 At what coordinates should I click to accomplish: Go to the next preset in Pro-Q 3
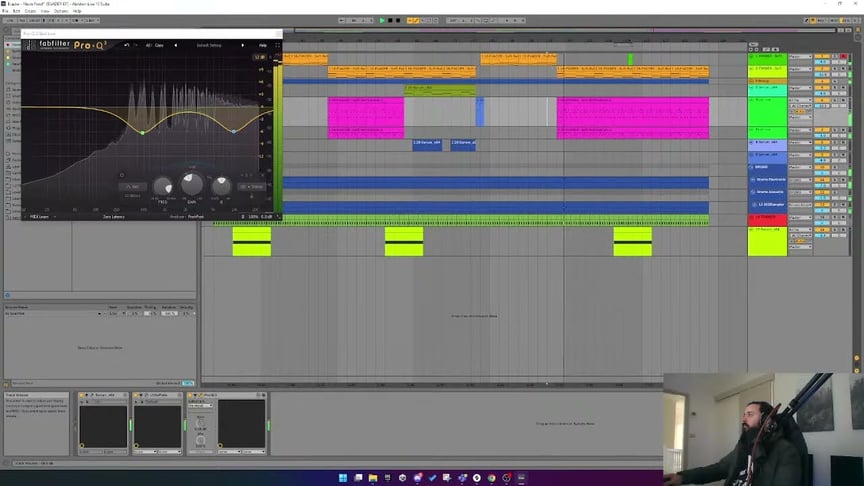pos(242,45)
